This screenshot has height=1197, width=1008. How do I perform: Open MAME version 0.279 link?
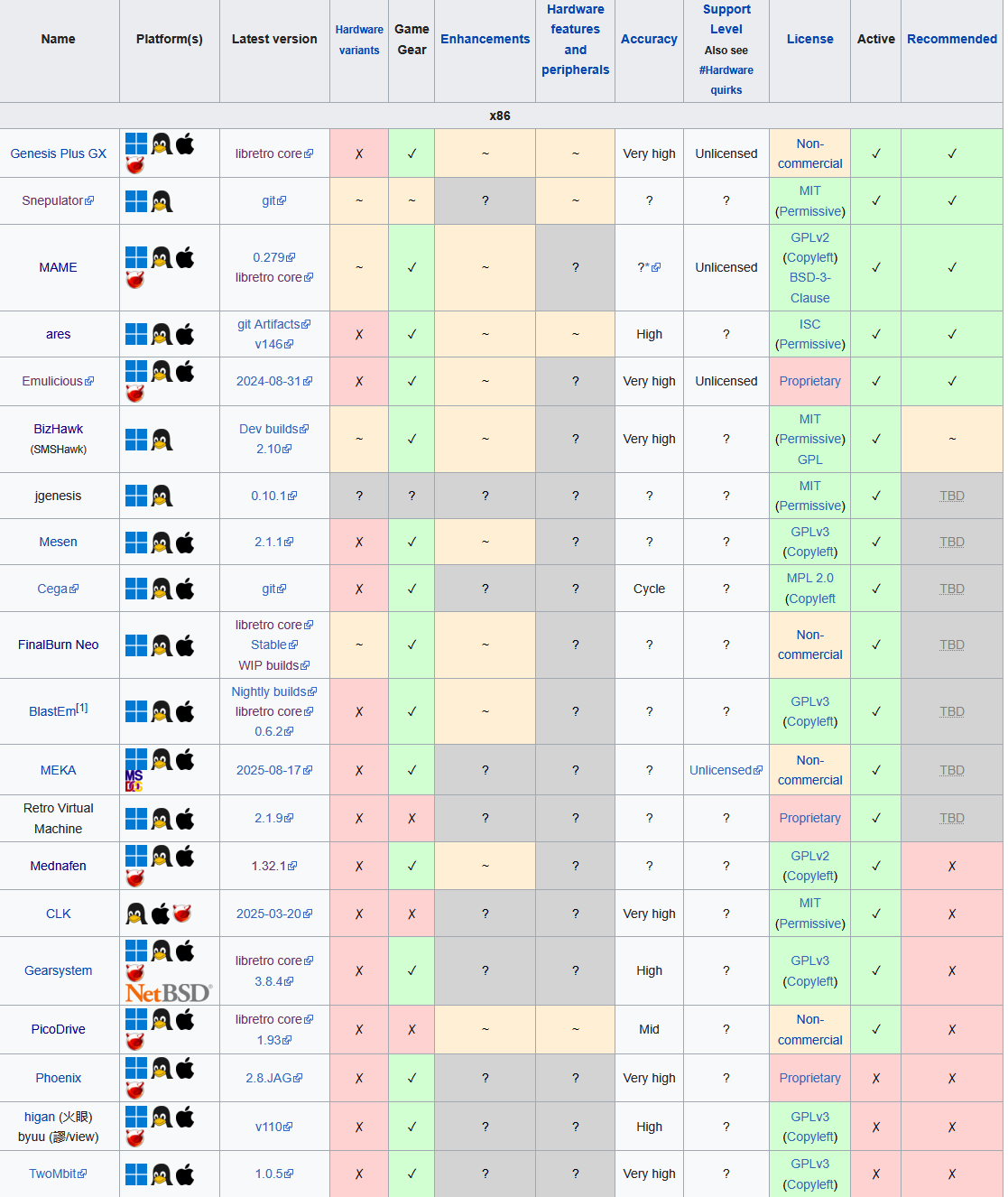click(x=274, y=257)
